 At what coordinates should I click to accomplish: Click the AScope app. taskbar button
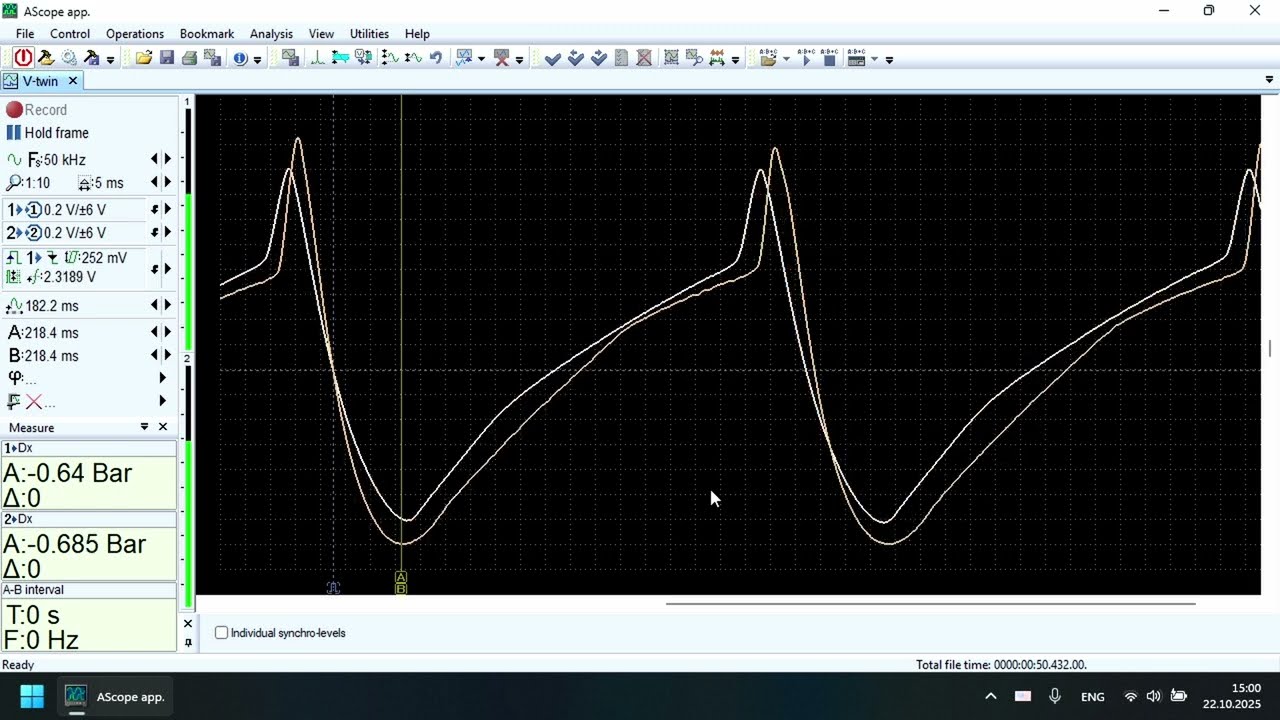(x=115, y=696)
